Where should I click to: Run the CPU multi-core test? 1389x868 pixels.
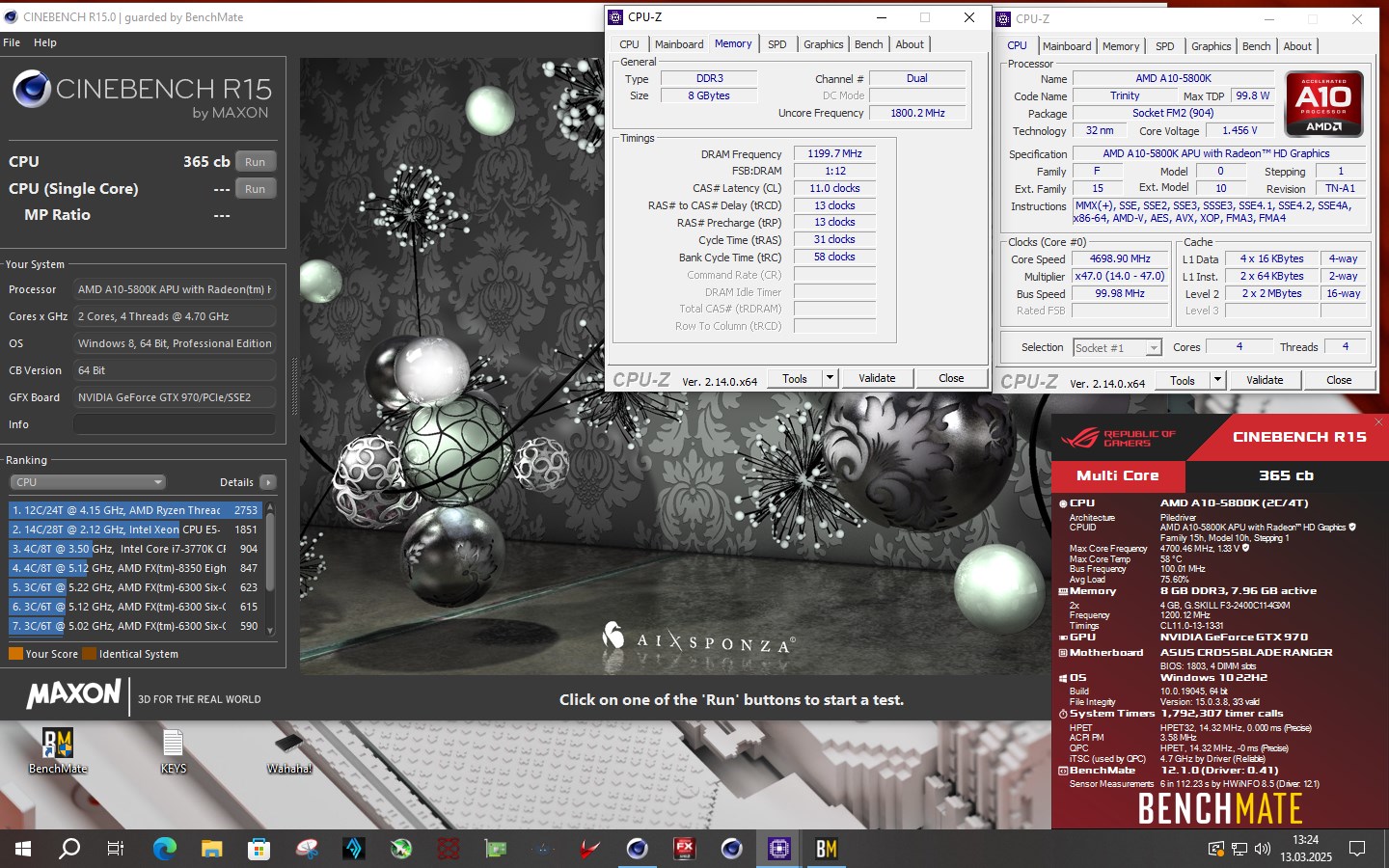click(x=255, y=162)
